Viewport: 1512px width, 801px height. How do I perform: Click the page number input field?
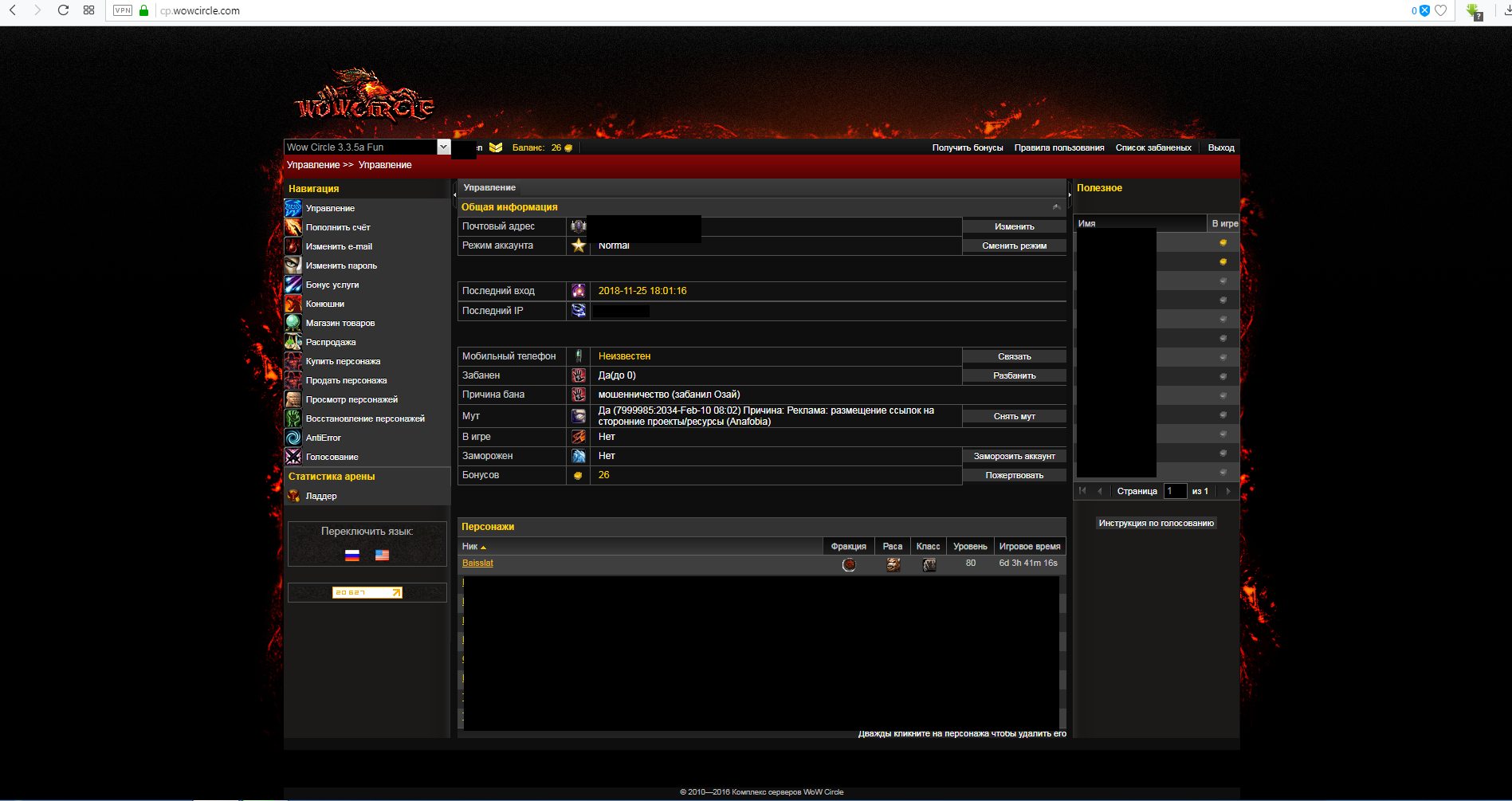[1175, 491]
